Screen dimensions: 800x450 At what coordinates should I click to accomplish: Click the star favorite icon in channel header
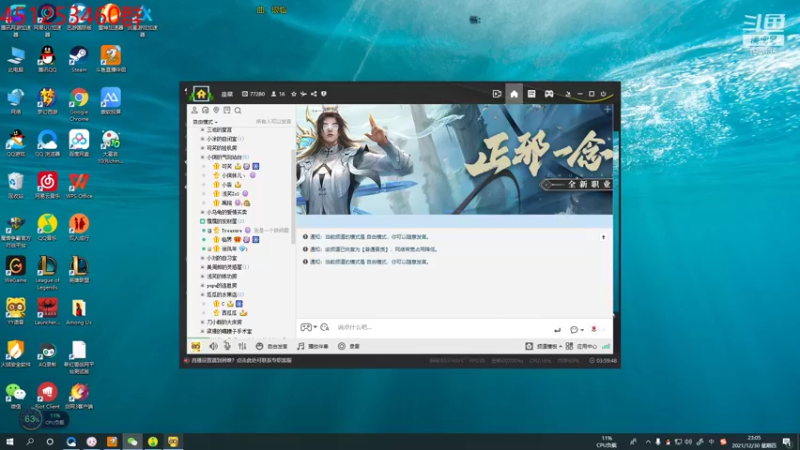294,94
